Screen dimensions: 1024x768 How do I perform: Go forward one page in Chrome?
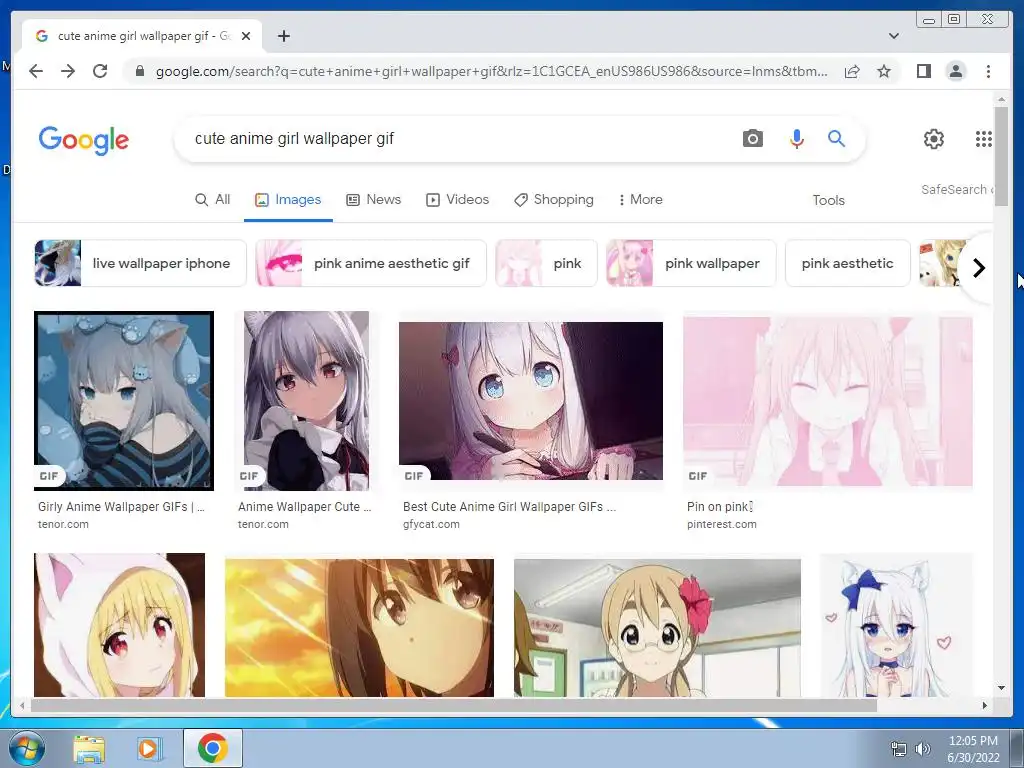[68, 71]
